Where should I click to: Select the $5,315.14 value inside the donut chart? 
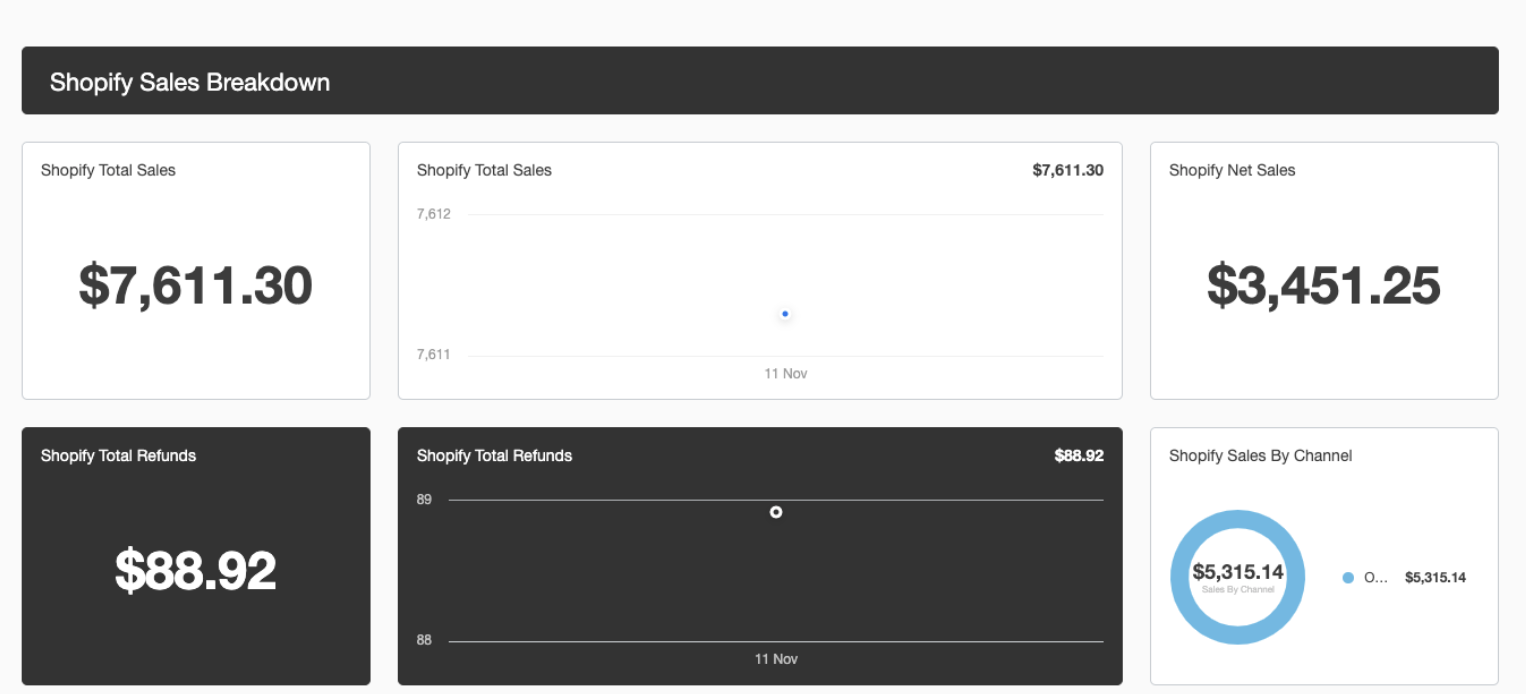(x=1237, y=573)
